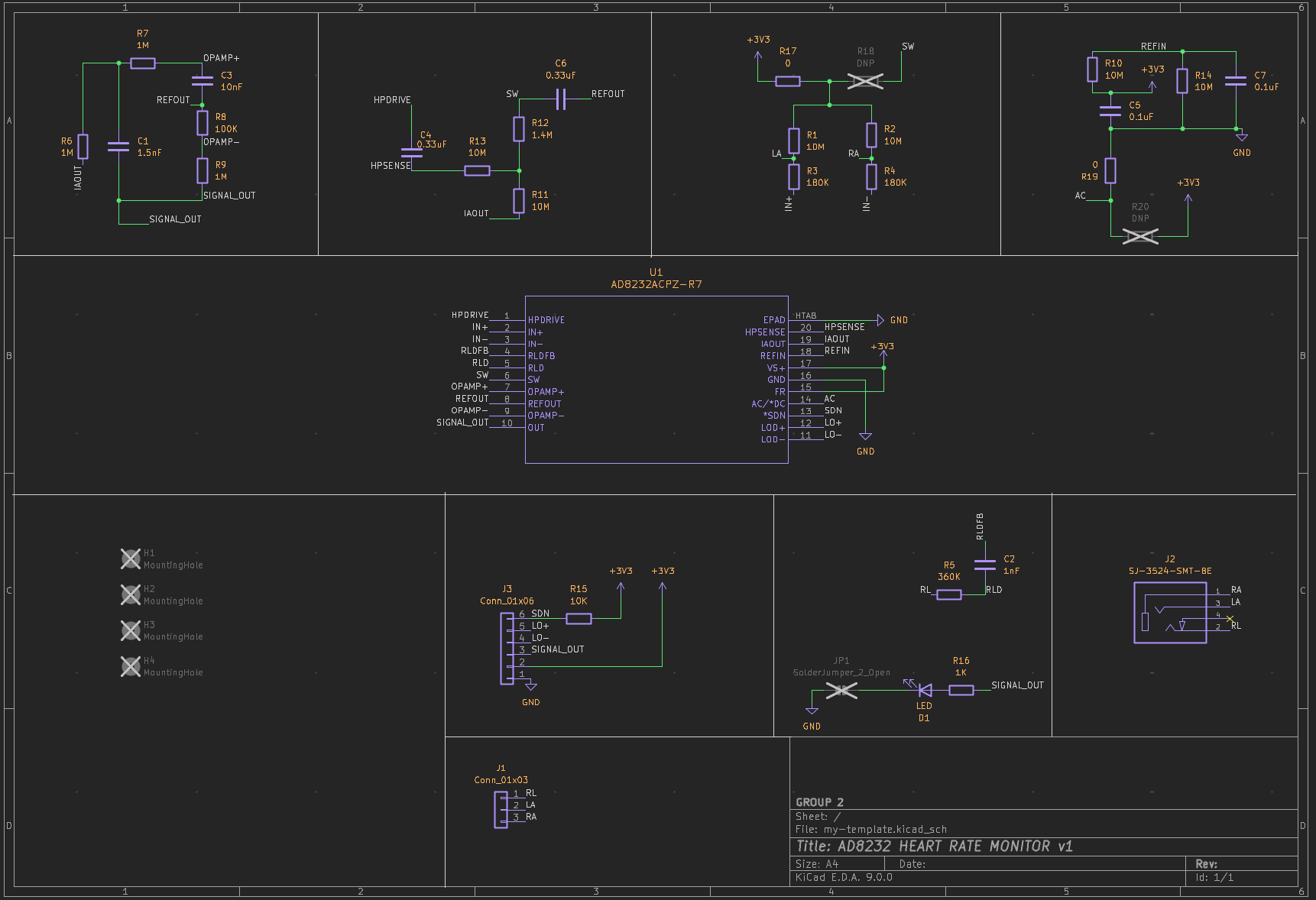Select resistor R15 10K symbol
The image size is (1316, 900).
[579, 619]
